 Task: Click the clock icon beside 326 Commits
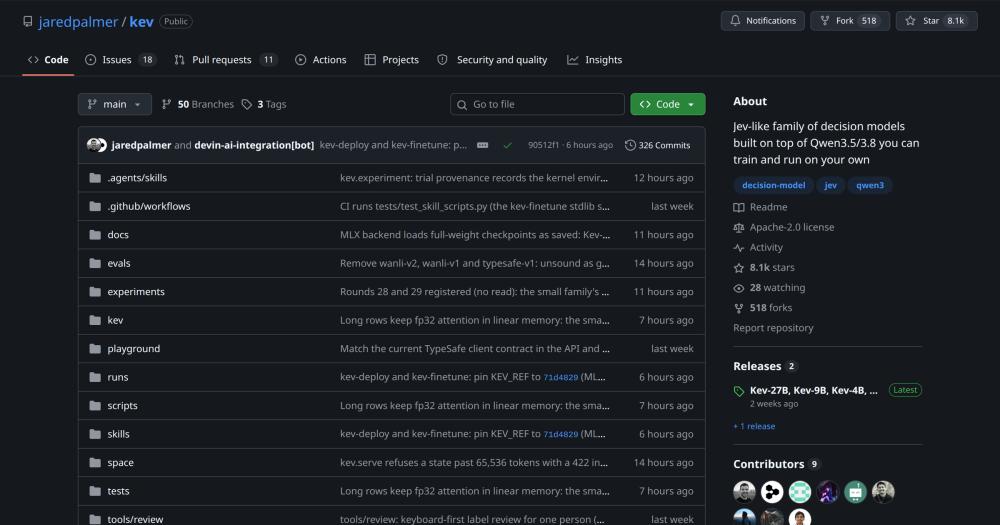pyautogui.click(x=630, y=145)
